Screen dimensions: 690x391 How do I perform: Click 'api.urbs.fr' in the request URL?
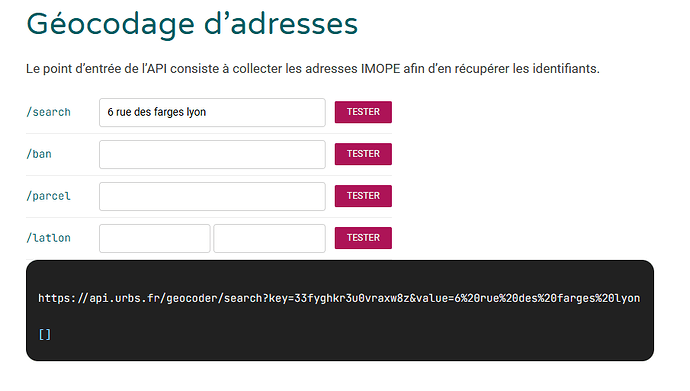tap(124, 298)
